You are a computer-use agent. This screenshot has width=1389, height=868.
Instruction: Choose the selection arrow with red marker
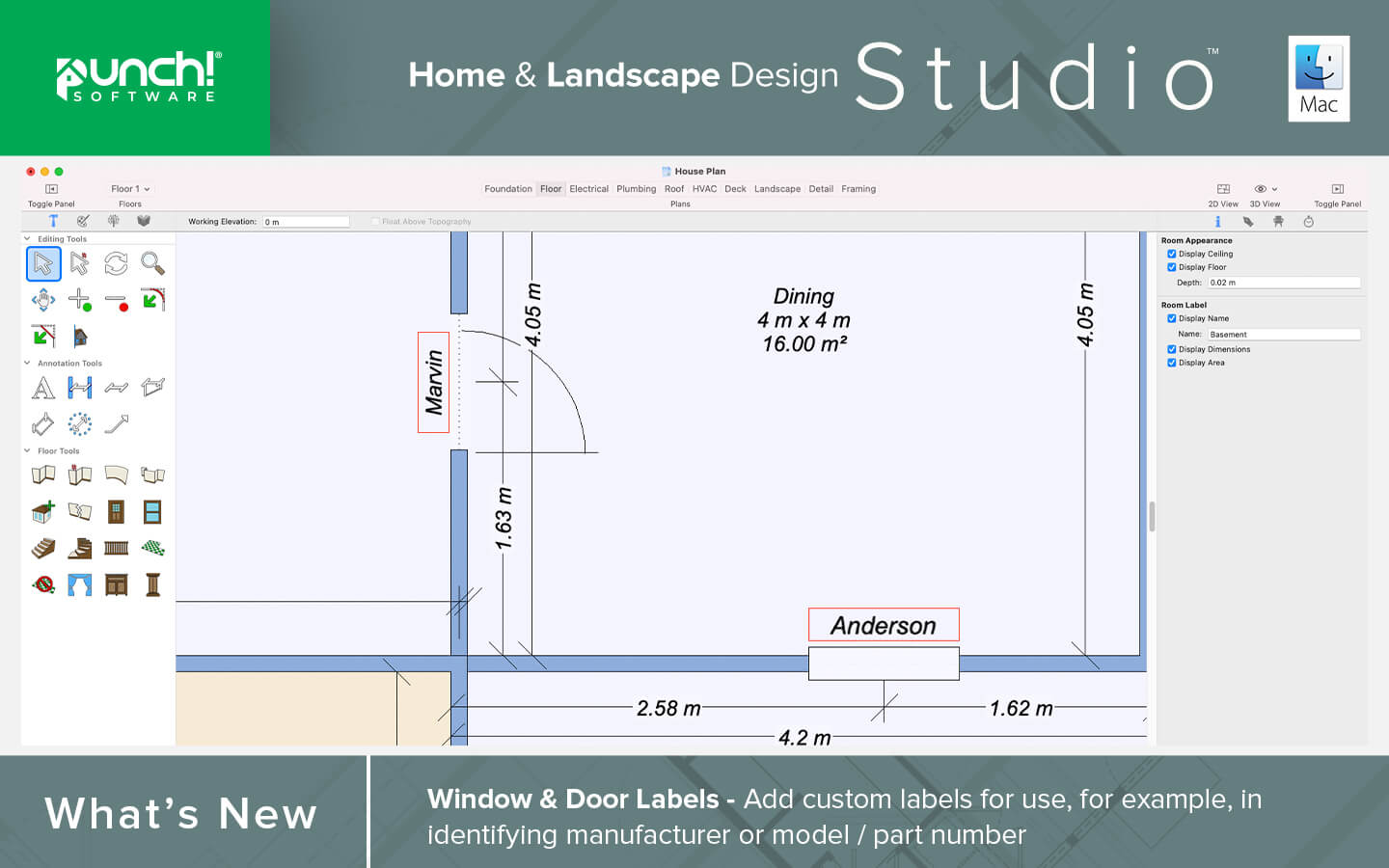(80, 263)
